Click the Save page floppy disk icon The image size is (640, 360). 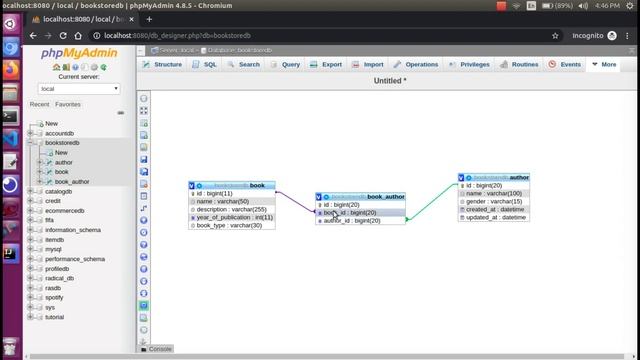click(x=144, y=160)
